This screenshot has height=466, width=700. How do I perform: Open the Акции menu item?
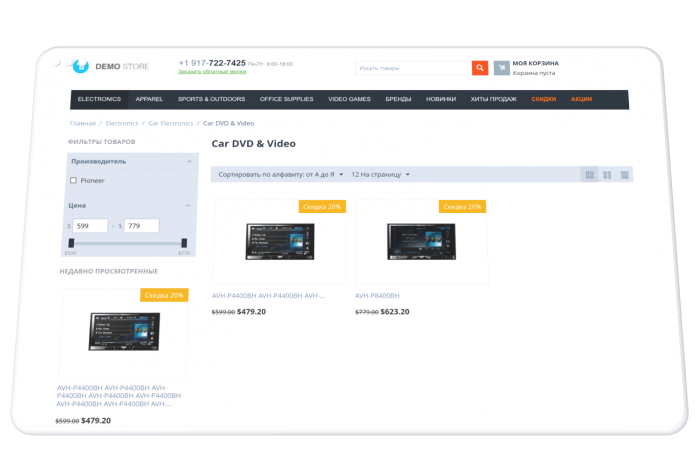point(581,99)
